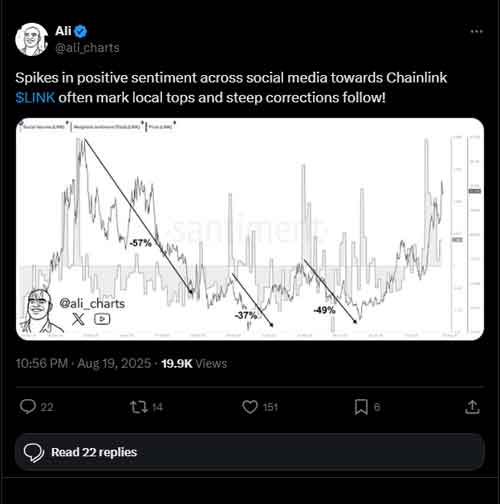The width and height of the screenshot is (500, 504).
Task: Click the -57% label on chart
Action: (140, 243)
